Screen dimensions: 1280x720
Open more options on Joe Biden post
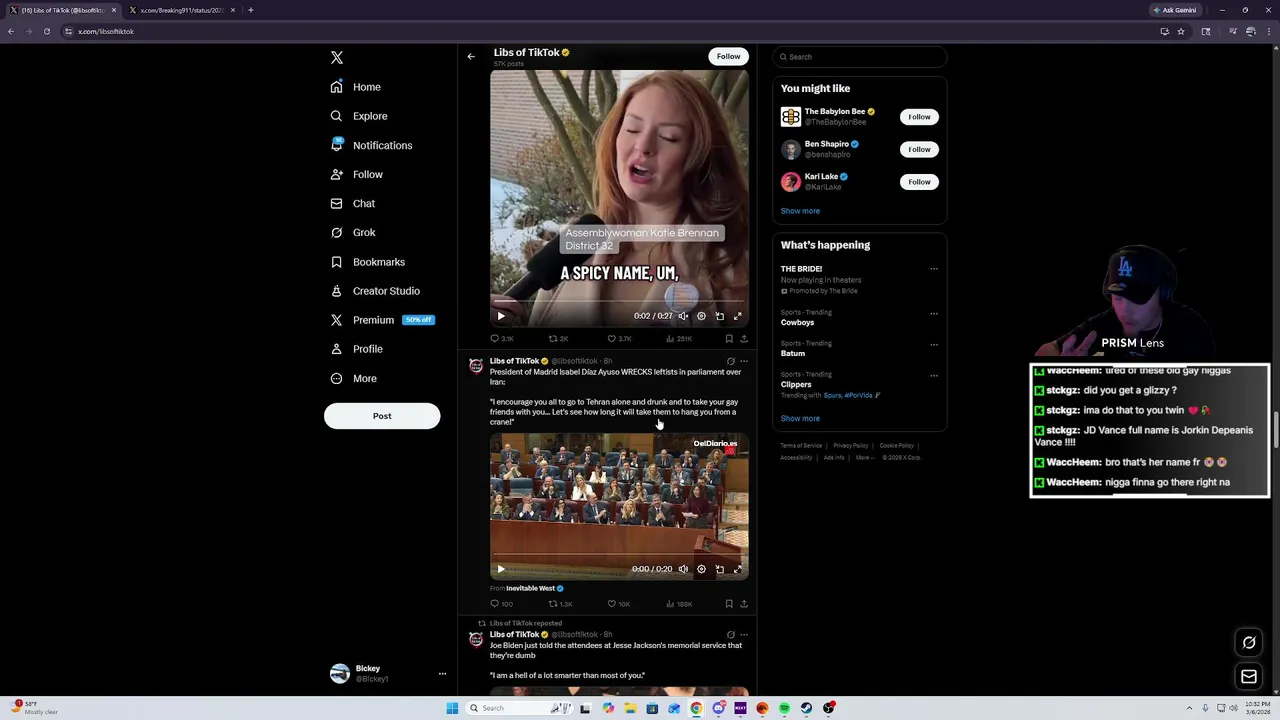pos(743,635)
